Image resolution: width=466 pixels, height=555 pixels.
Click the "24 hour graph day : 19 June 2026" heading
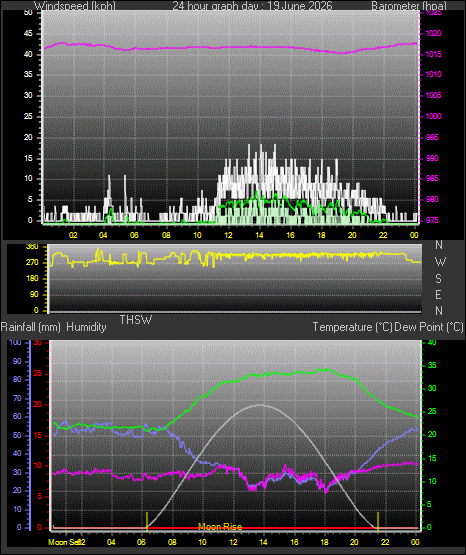point(252,6)
